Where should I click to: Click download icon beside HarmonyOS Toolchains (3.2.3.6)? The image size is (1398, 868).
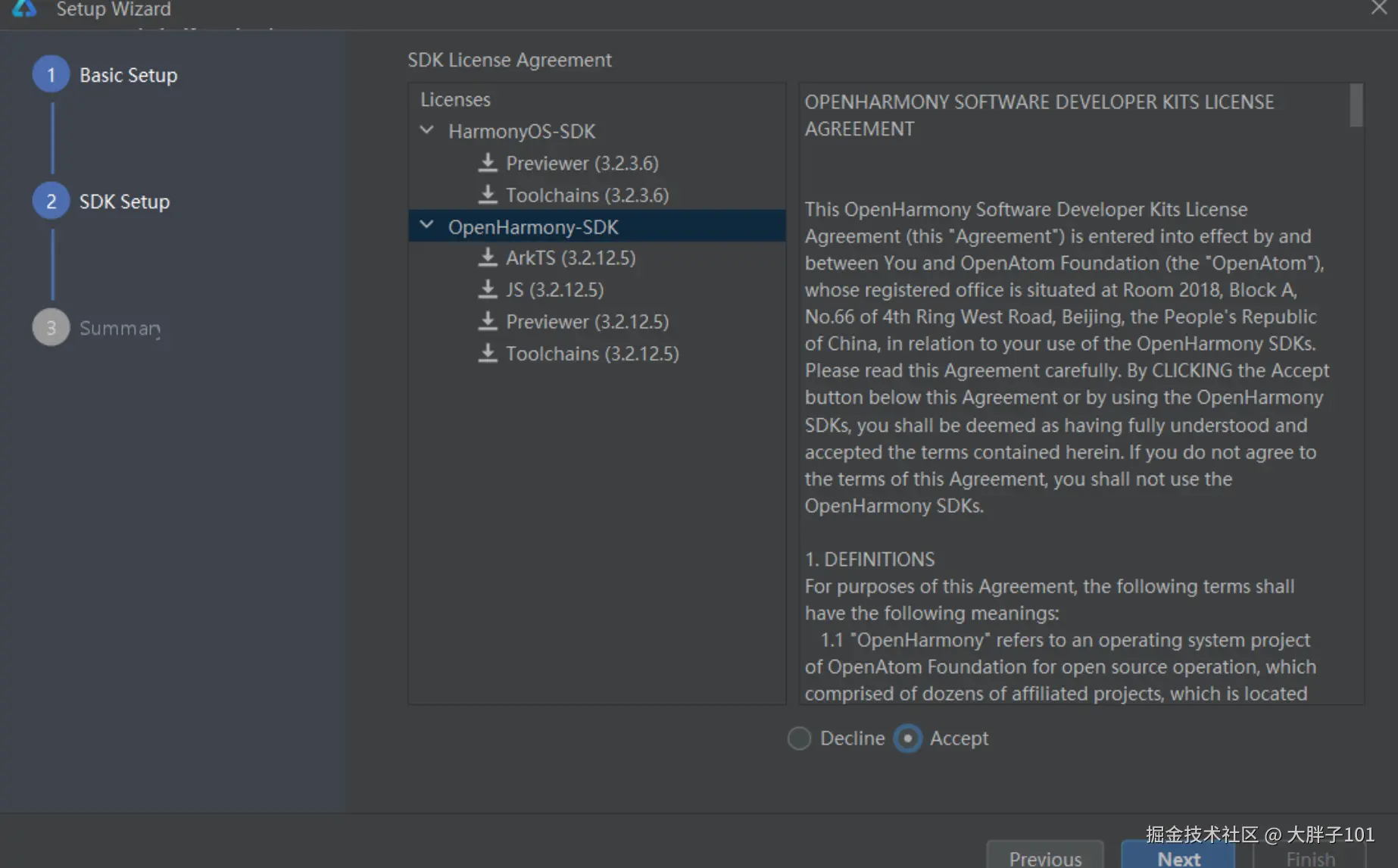pos(488,195)
